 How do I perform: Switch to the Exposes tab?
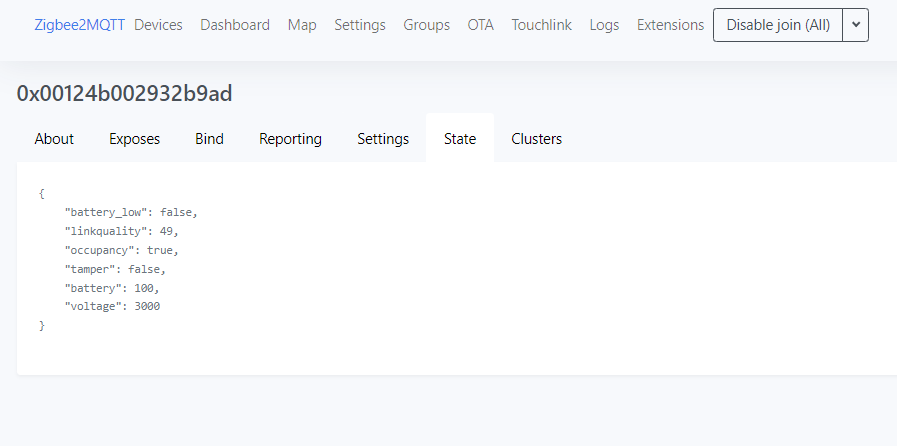[134, 139]
